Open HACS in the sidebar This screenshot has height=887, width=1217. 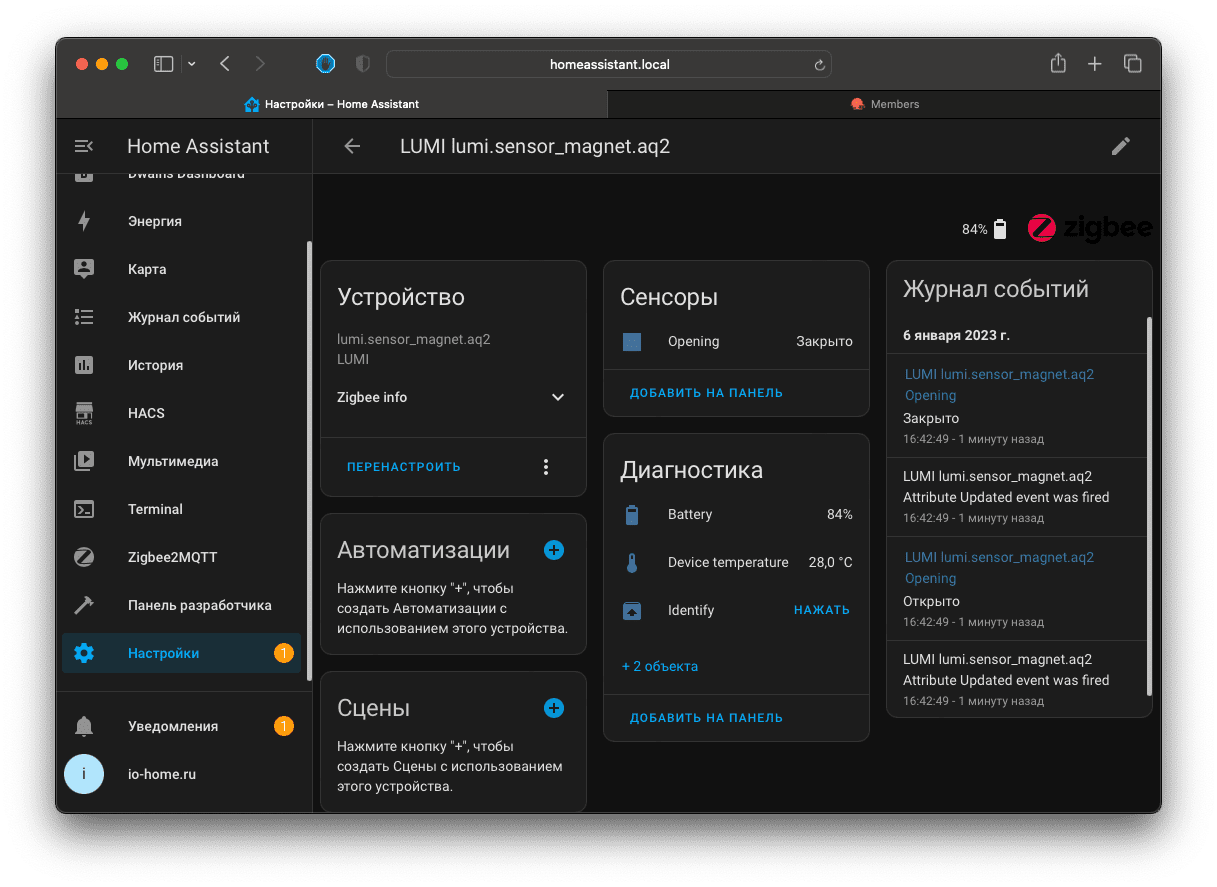tap(146, 413)
